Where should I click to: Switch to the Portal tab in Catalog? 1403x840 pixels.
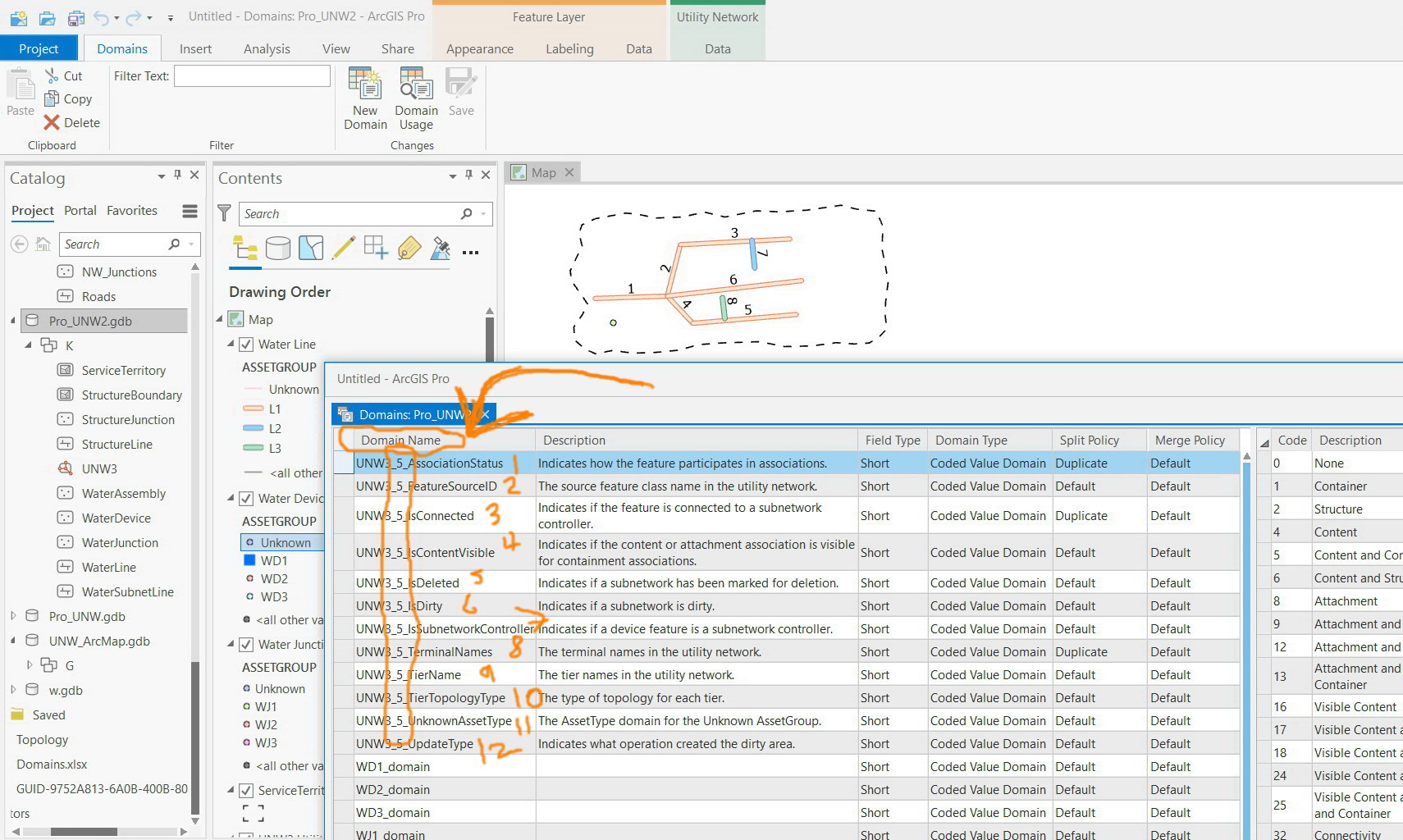pyautogui.click(x=80, y=211)
